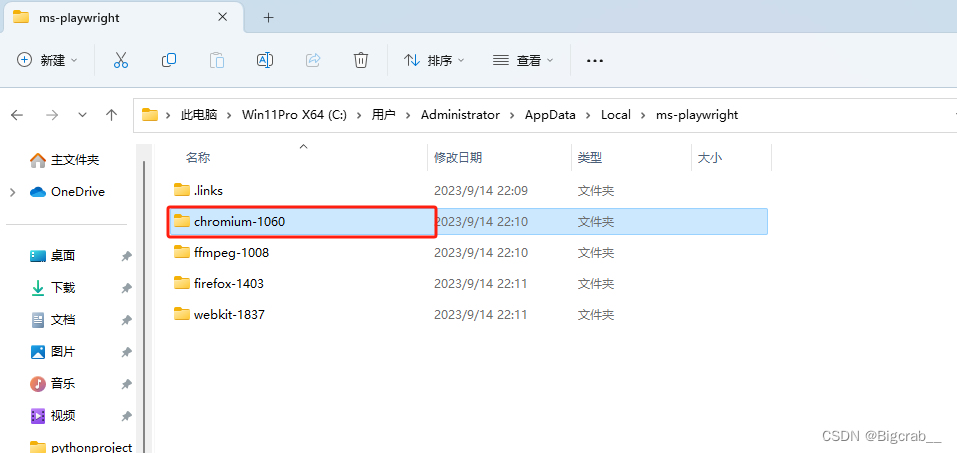Open the 查看 (View) dropdown

pyautogui.click(x=523, y=60)
